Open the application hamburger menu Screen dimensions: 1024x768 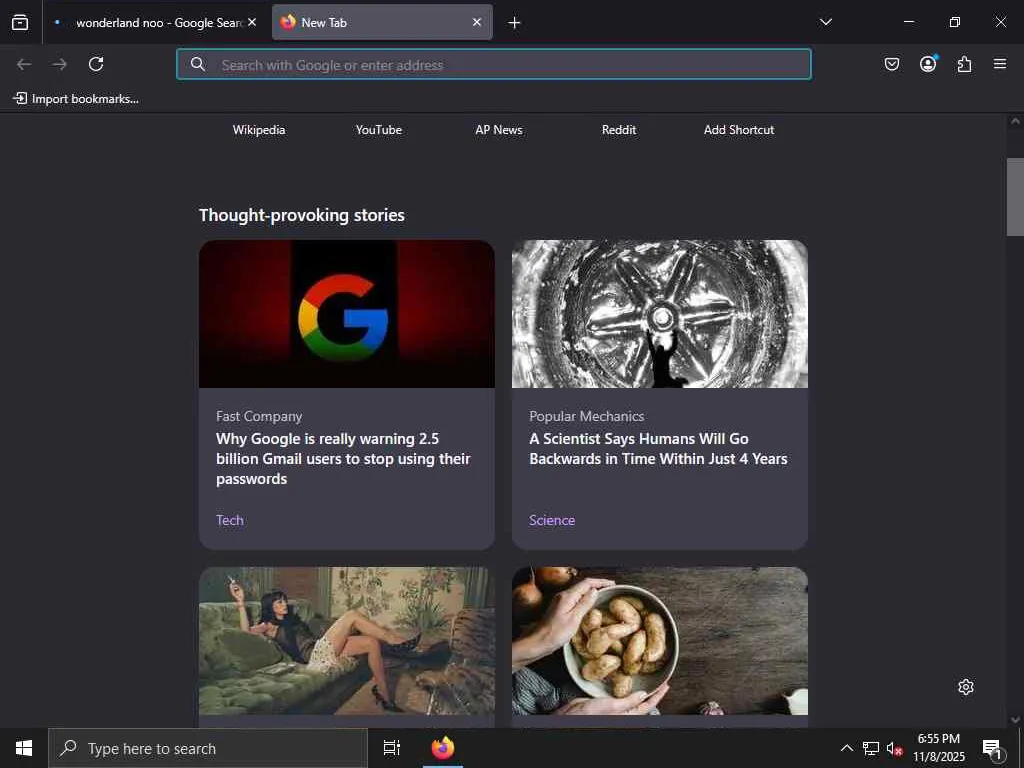(1000, 64)
